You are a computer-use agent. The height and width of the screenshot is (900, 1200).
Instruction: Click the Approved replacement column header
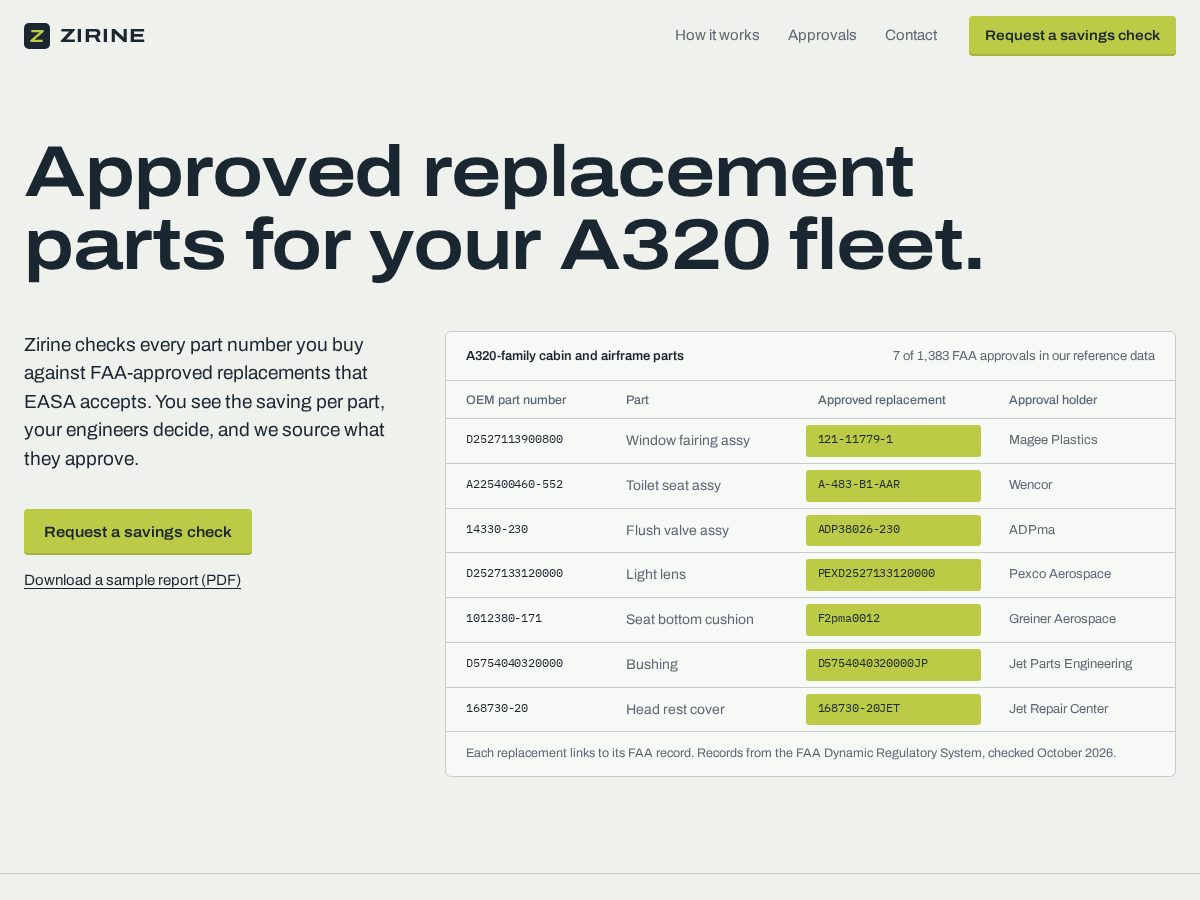click(x=882, y=400)
